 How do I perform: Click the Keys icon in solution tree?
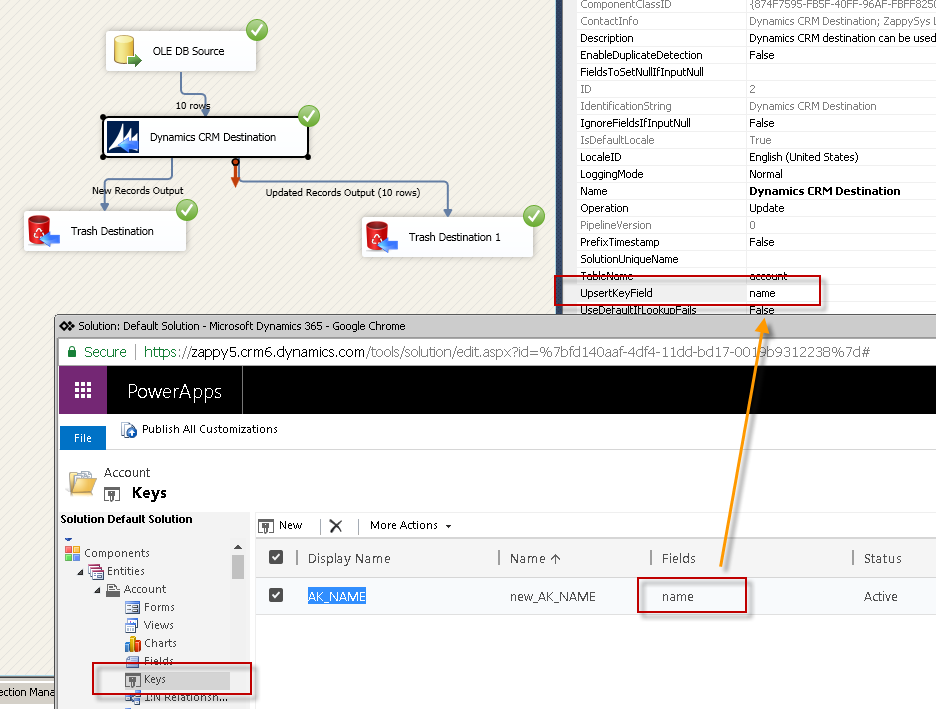pos(133,680)
